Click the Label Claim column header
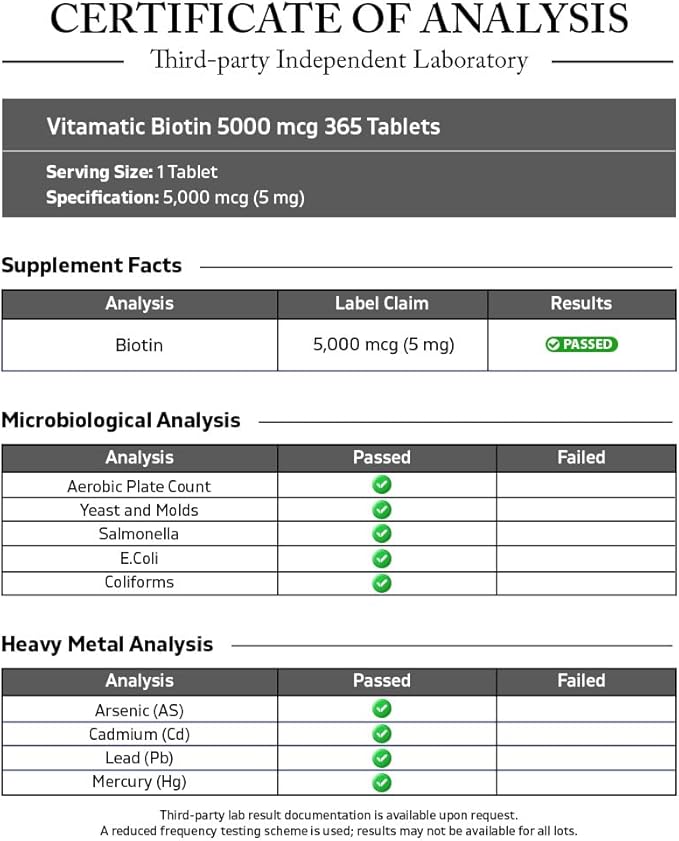Viewport: 679px width, 841px height. (x=382, y=304)
